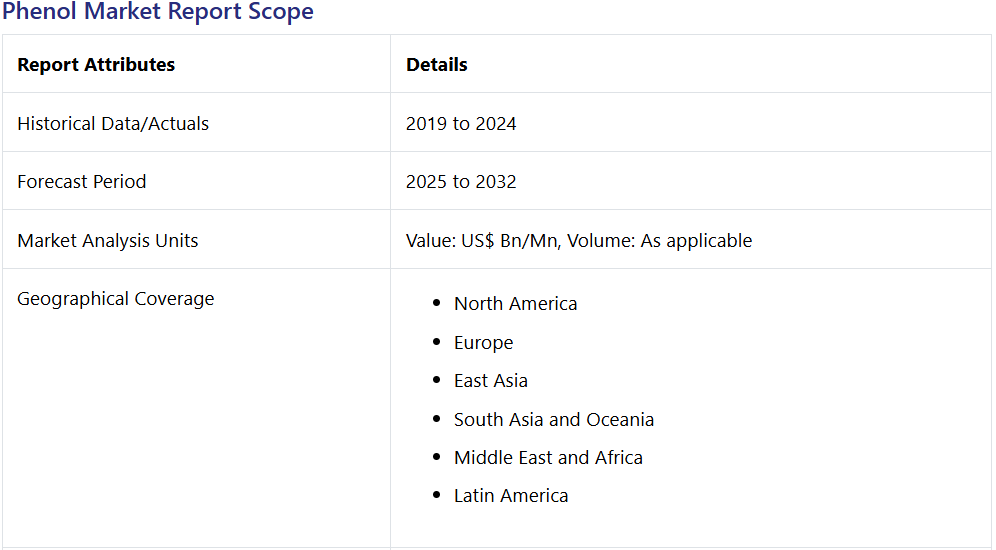Select the Geographical Coverage row label

click(x=116, y=299)
